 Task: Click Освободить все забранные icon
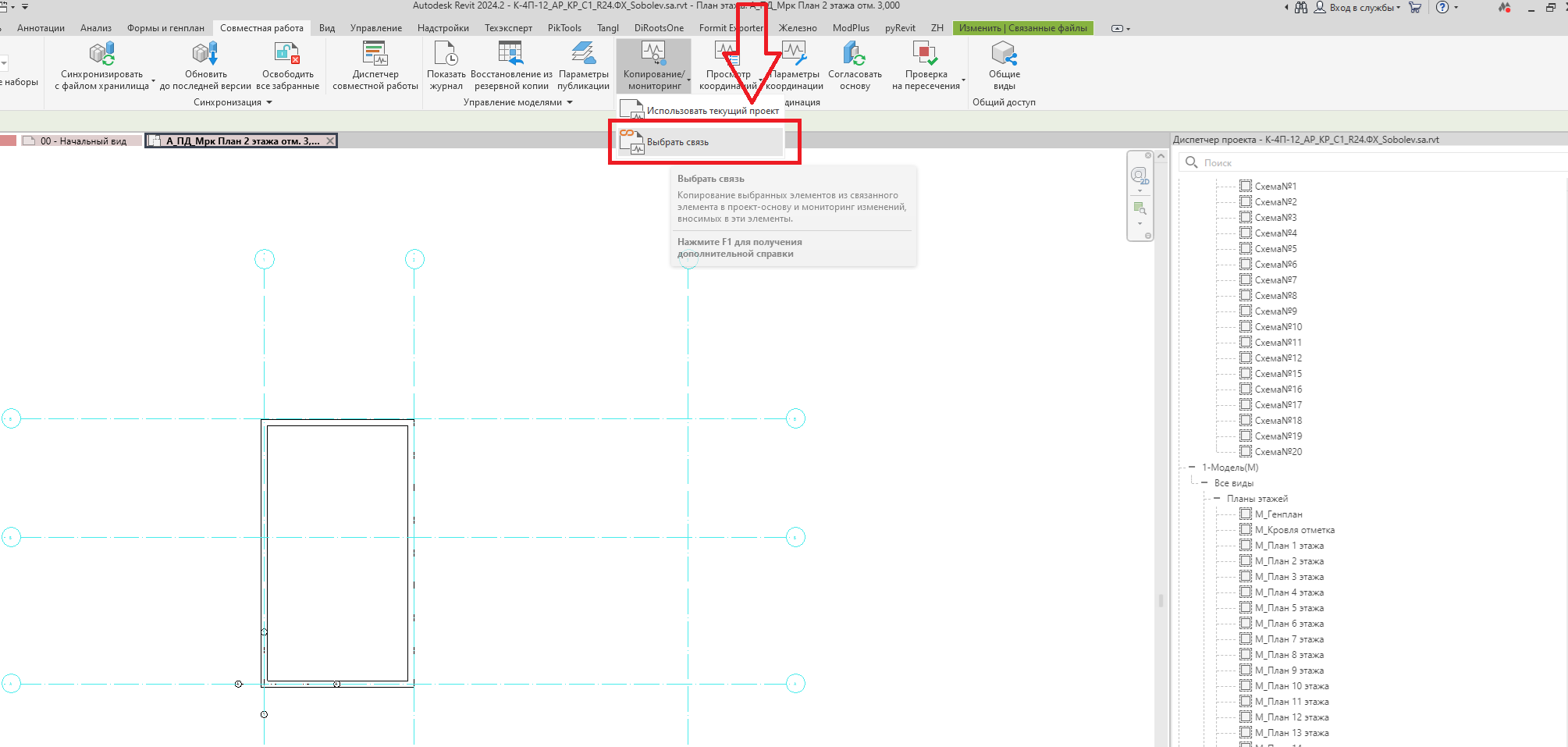click(287, 53)
